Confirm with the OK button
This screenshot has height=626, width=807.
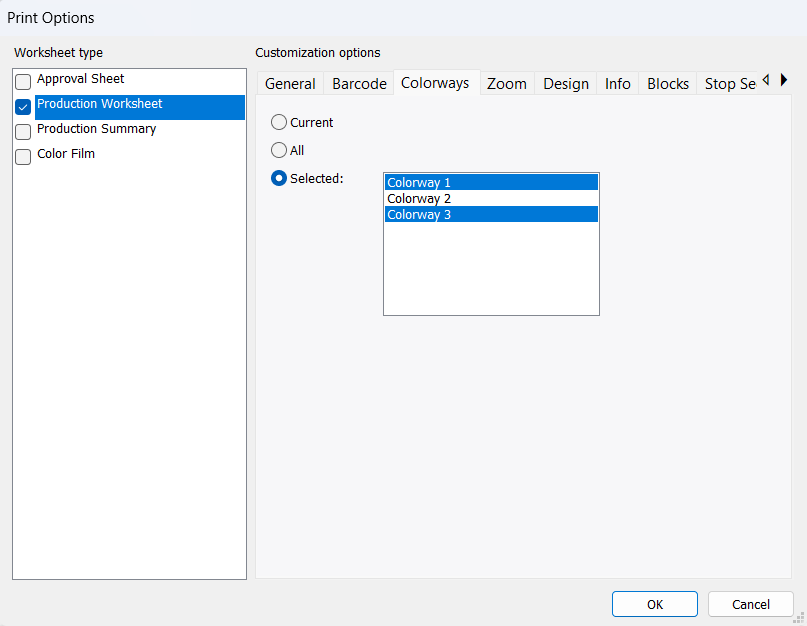[x=655, y=604]
